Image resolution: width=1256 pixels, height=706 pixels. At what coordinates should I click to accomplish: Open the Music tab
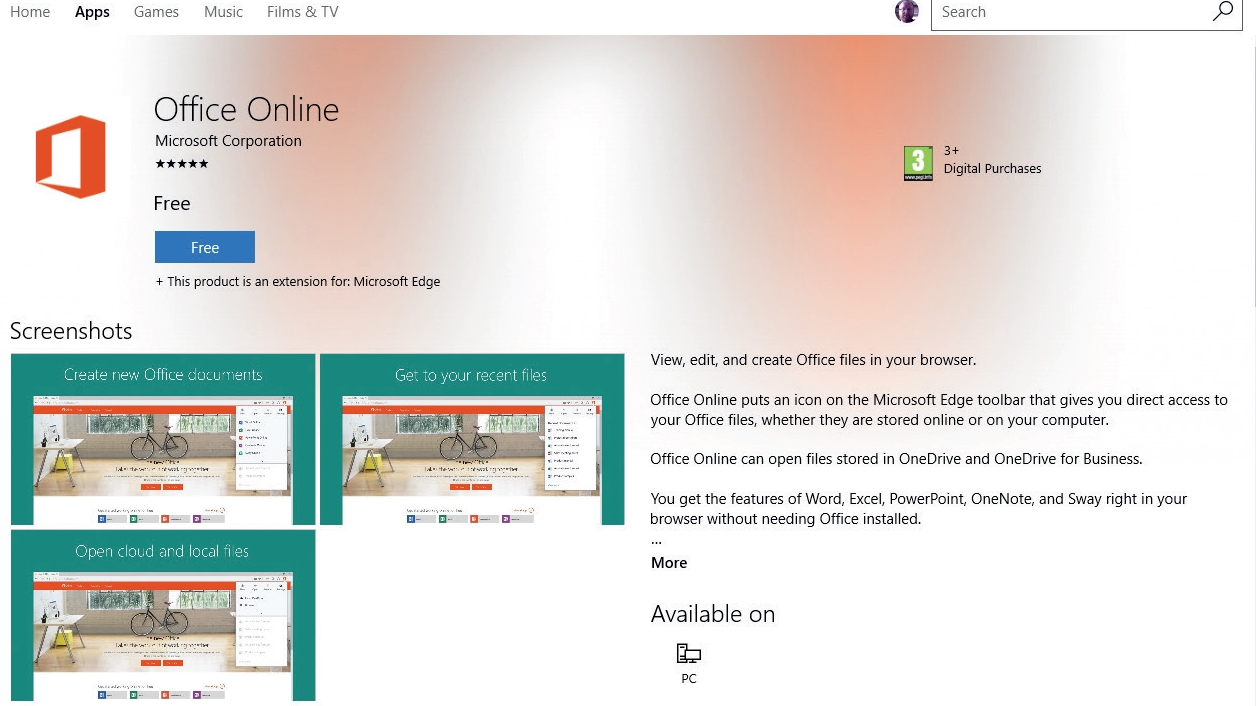coord(223,12)
